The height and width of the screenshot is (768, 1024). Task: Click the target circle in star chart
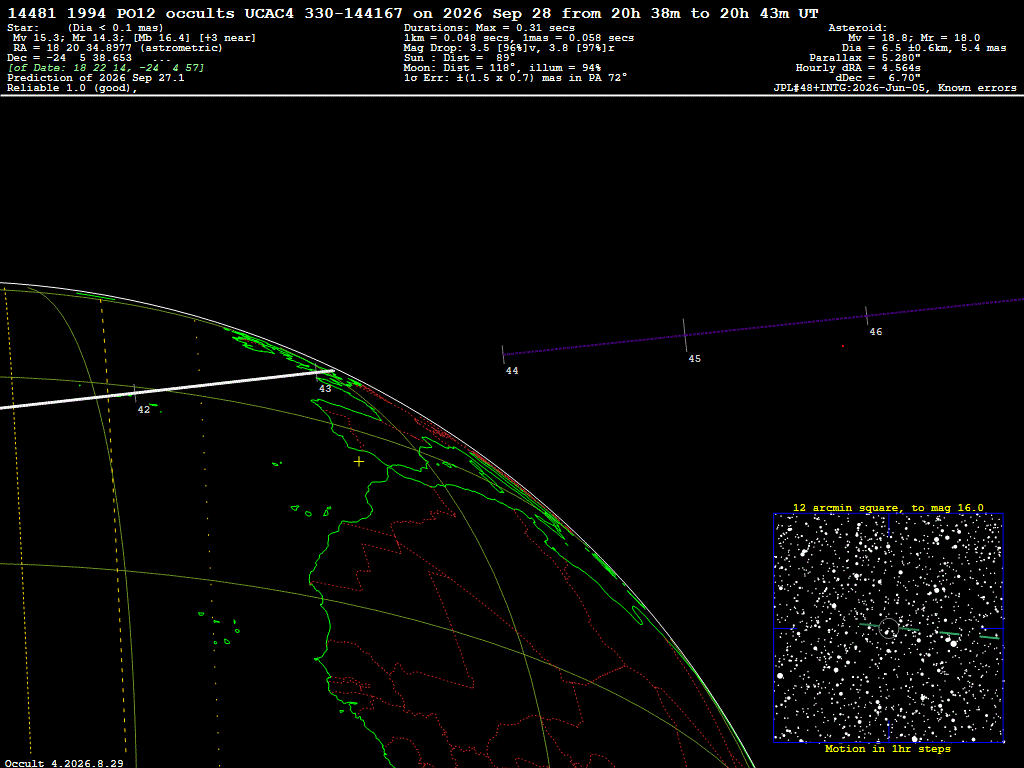(888, 628)
